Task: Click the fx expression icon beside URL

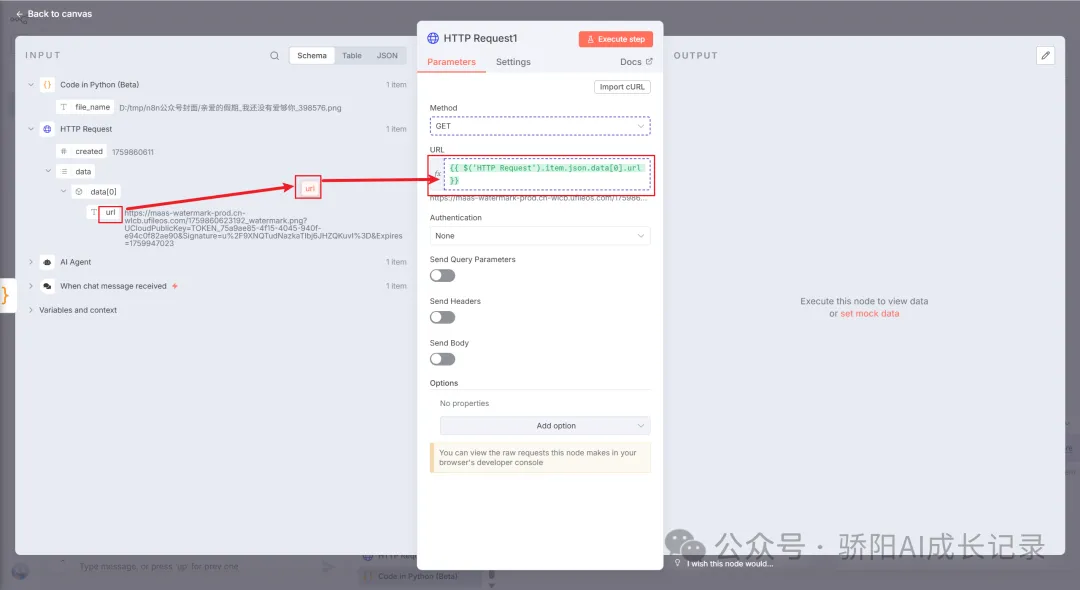Action: [437, 174]
